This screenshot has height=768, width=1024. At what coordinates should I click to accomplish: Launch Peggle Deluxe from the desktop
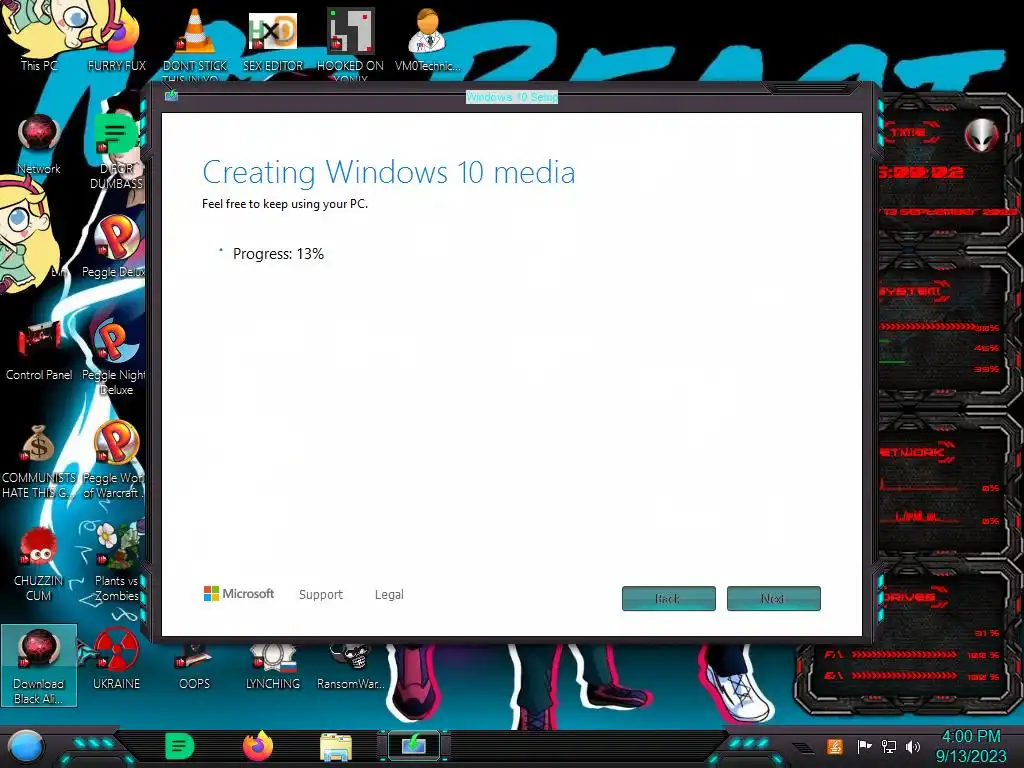point(115,247)
